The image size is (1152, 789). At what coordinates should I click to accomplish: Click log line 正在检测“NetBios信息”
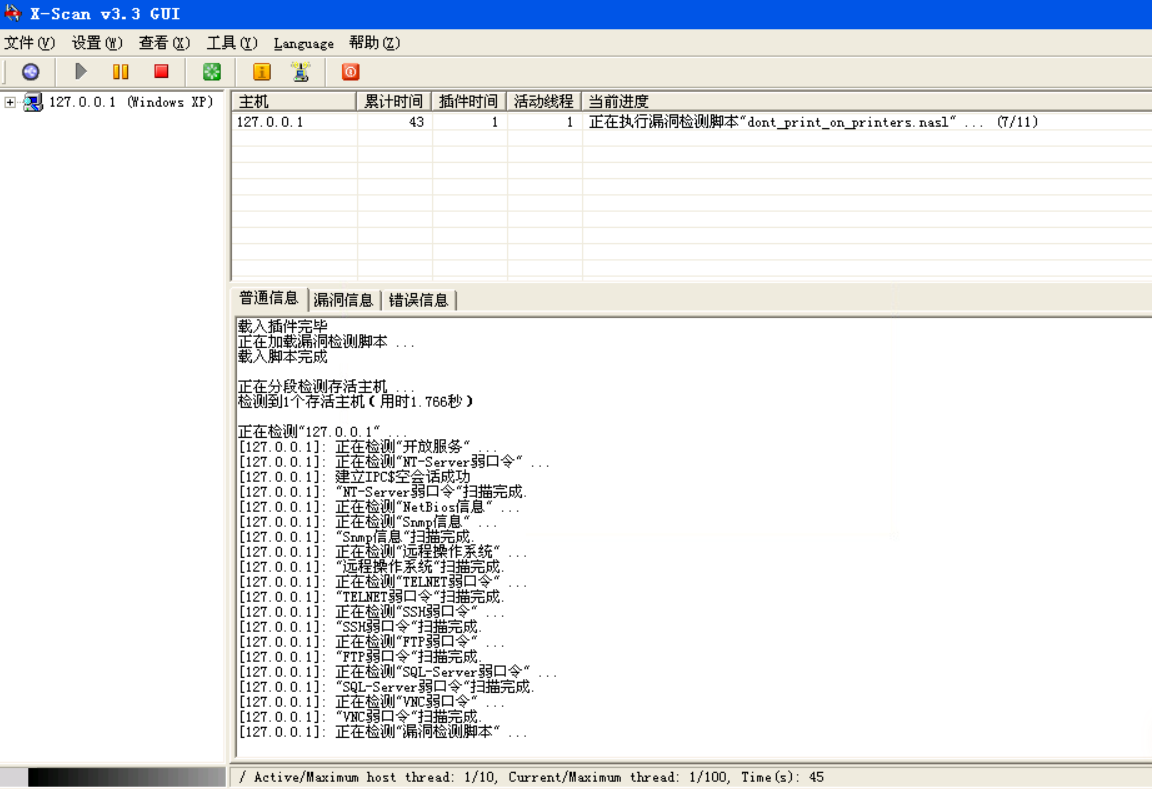(x=379, y=506)
